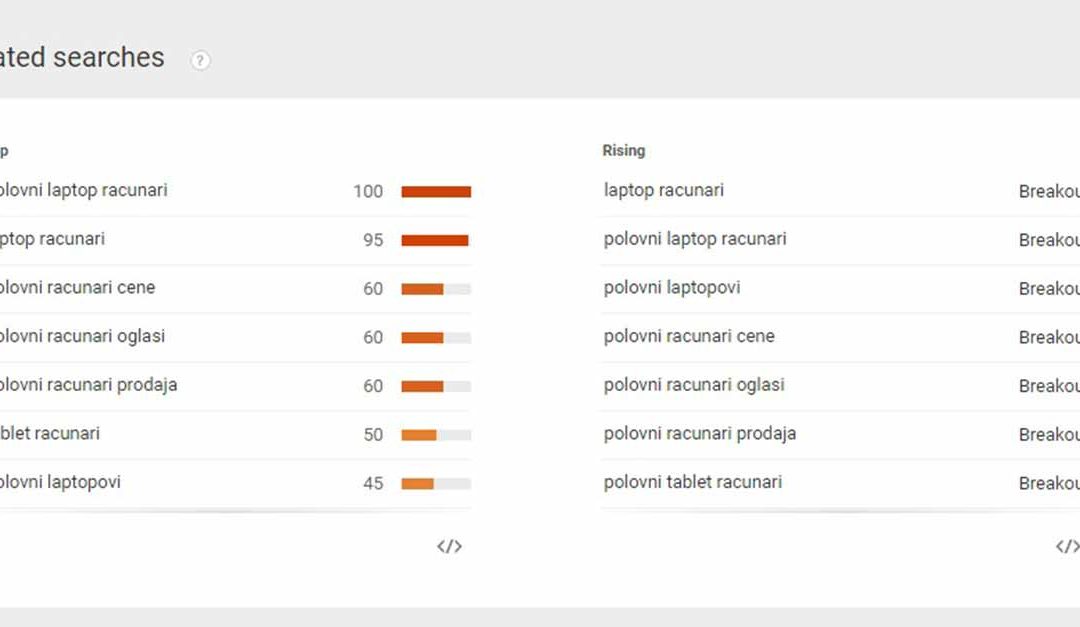Click the help question mark icon
Screen dimensions: 1080x627
tap(201, 60)
